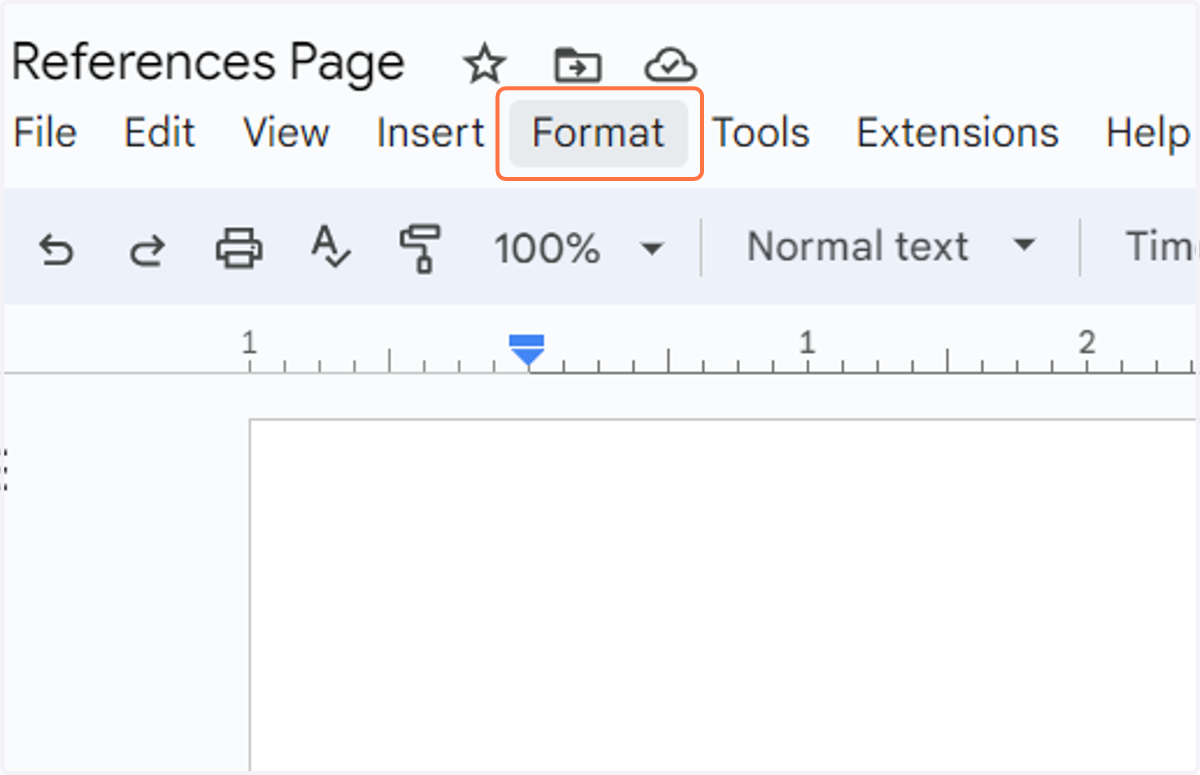Activate the Paint format tool
This screenshot has width=1200, height=775.
(x=420, y=247)
